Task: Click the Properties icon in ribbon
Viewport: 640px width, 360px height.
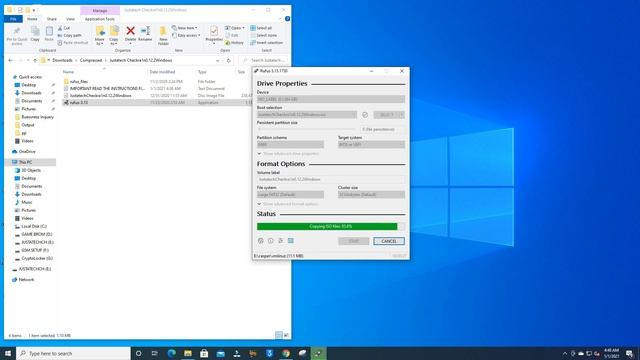Action: coord(214,31)
